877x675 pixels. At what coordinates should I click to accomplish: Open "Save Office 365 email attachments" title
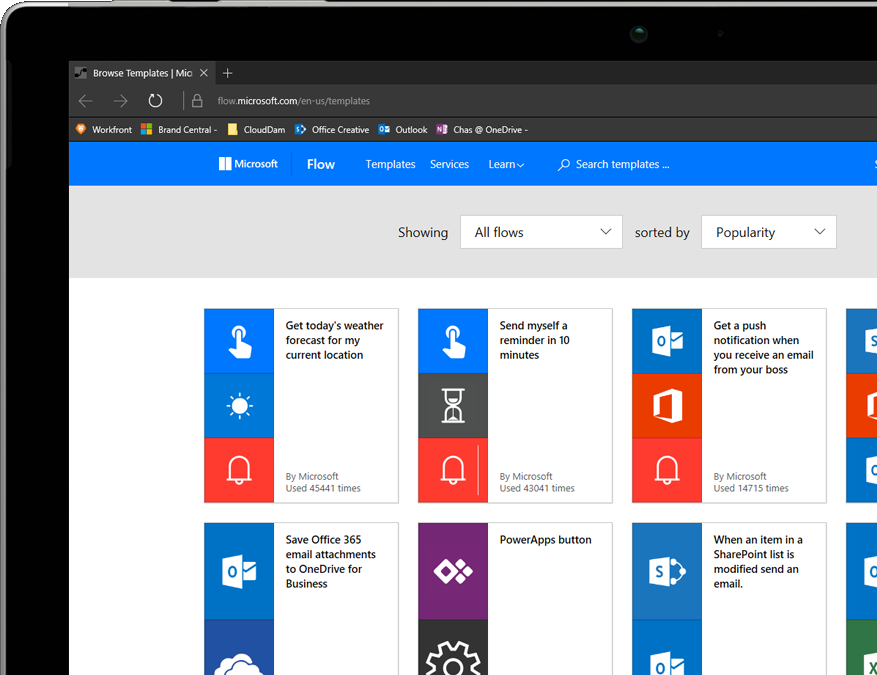(331, 561)
